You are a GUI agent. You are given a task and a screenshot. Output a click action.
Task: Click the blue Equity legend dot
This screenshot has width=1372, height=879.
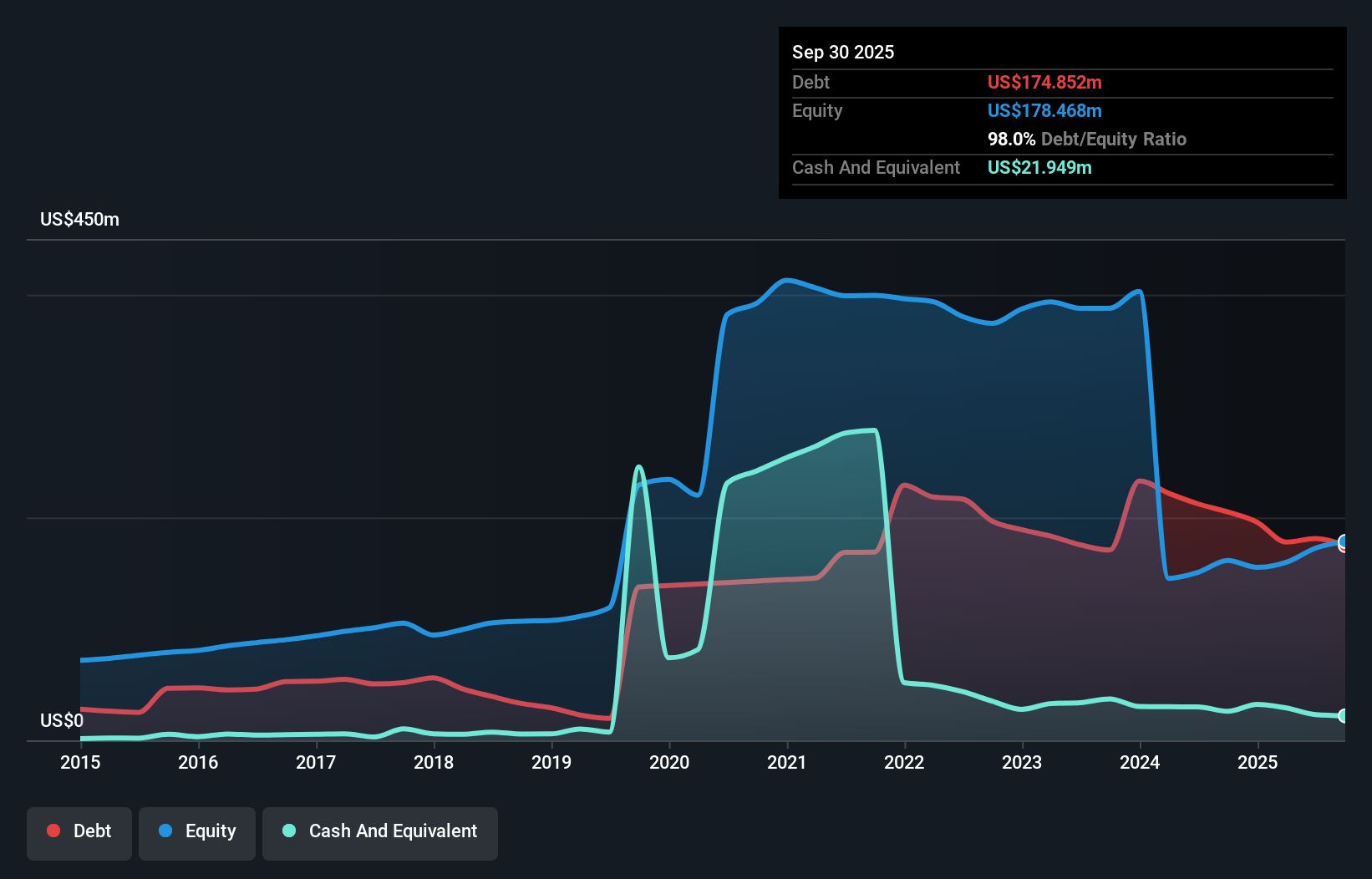tap(167, 831)
